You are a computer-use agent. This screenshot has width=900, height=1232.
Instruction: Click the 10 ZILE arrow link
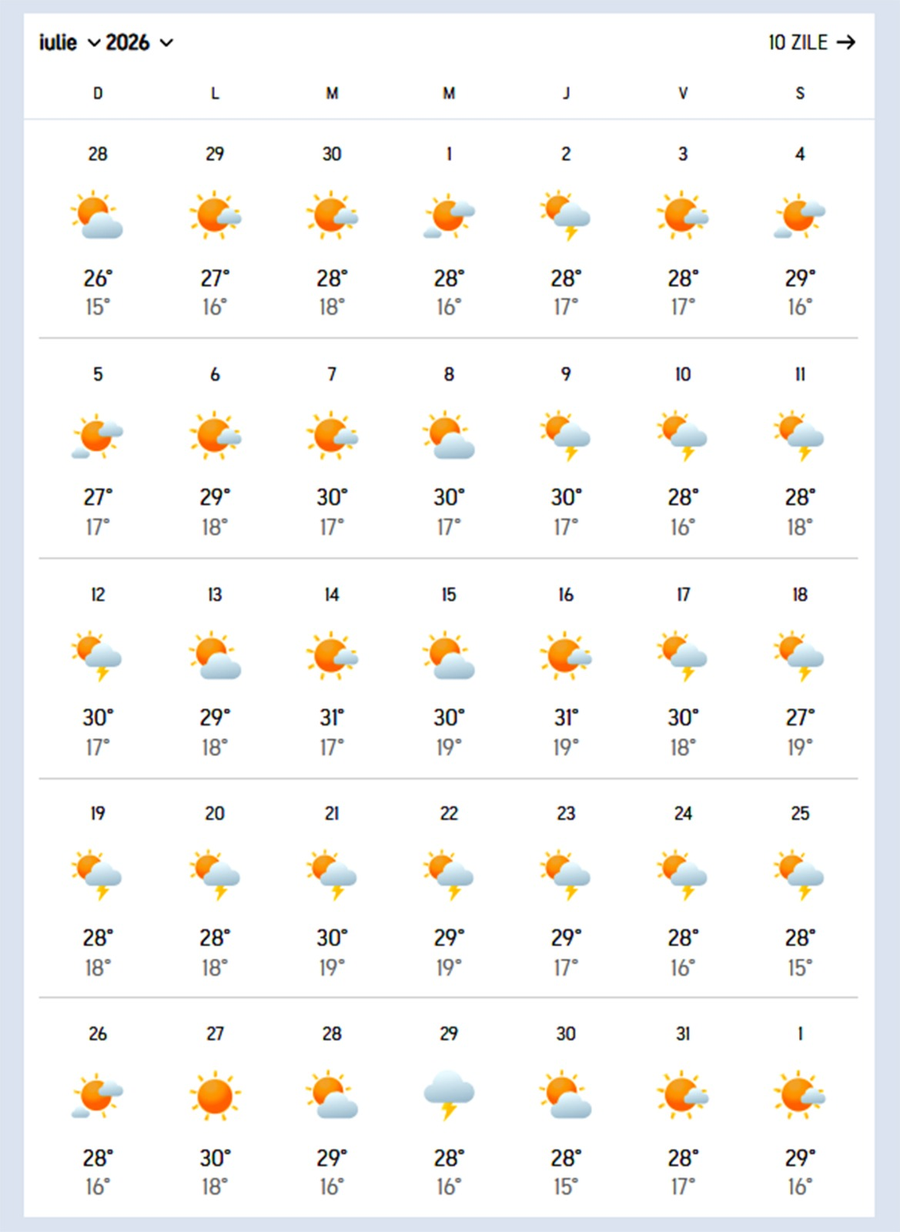[x=812, y=42]
